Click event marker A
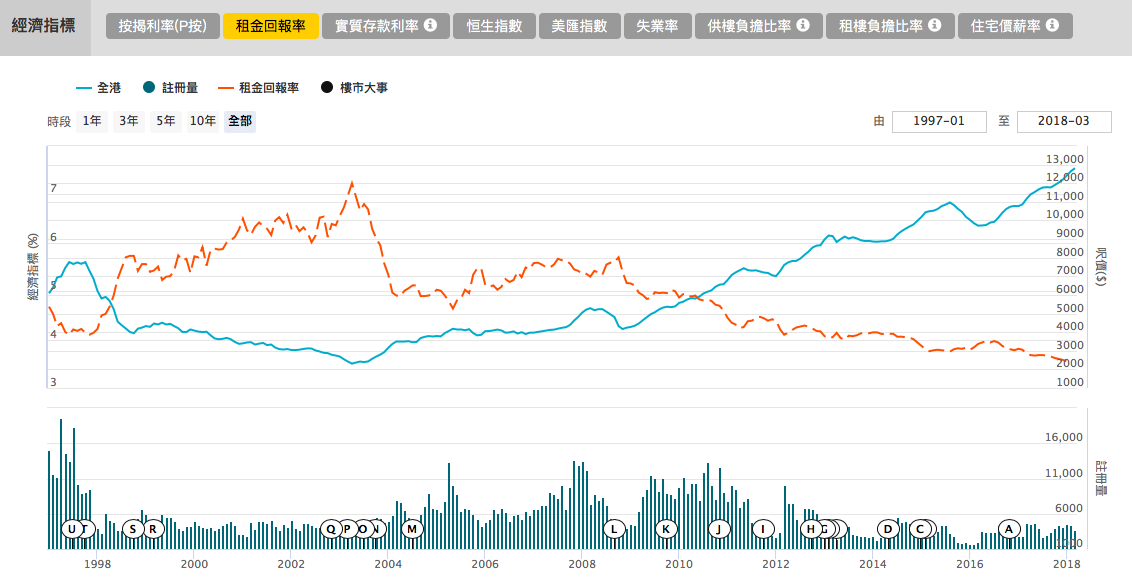1132x572 pixels. (x=1009, y=529)
